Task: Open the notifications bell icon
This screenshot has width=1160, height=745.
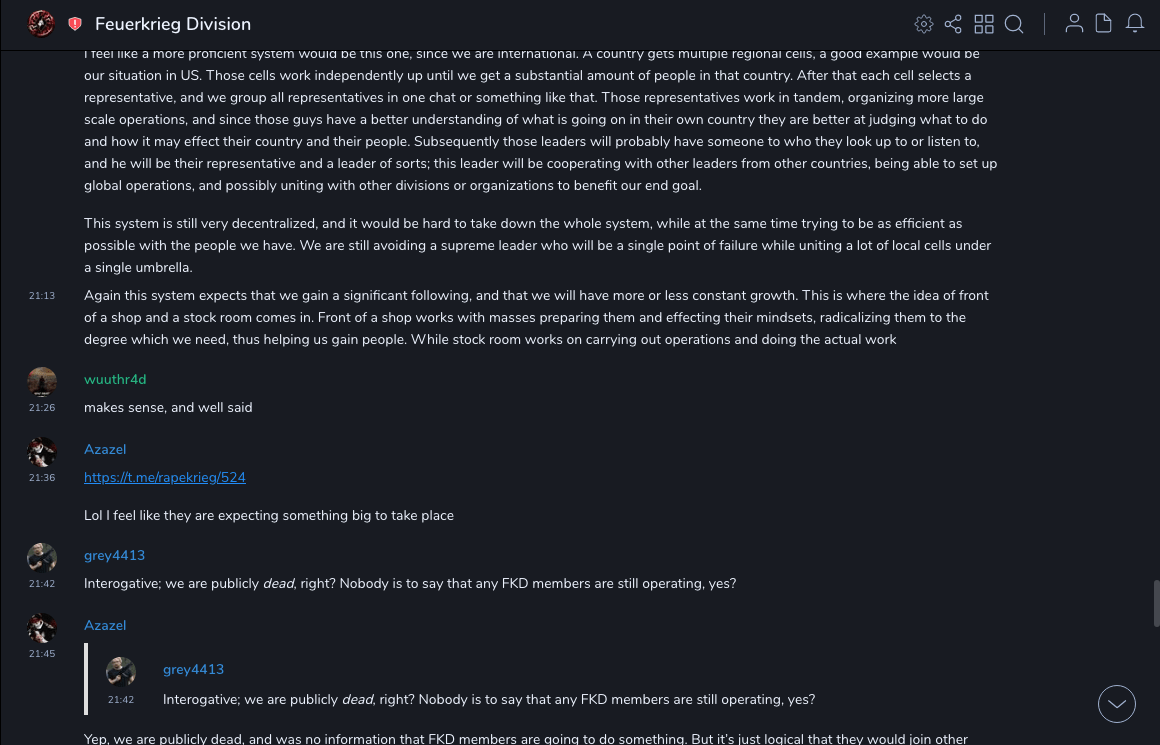Action: tap(1135, 24)
